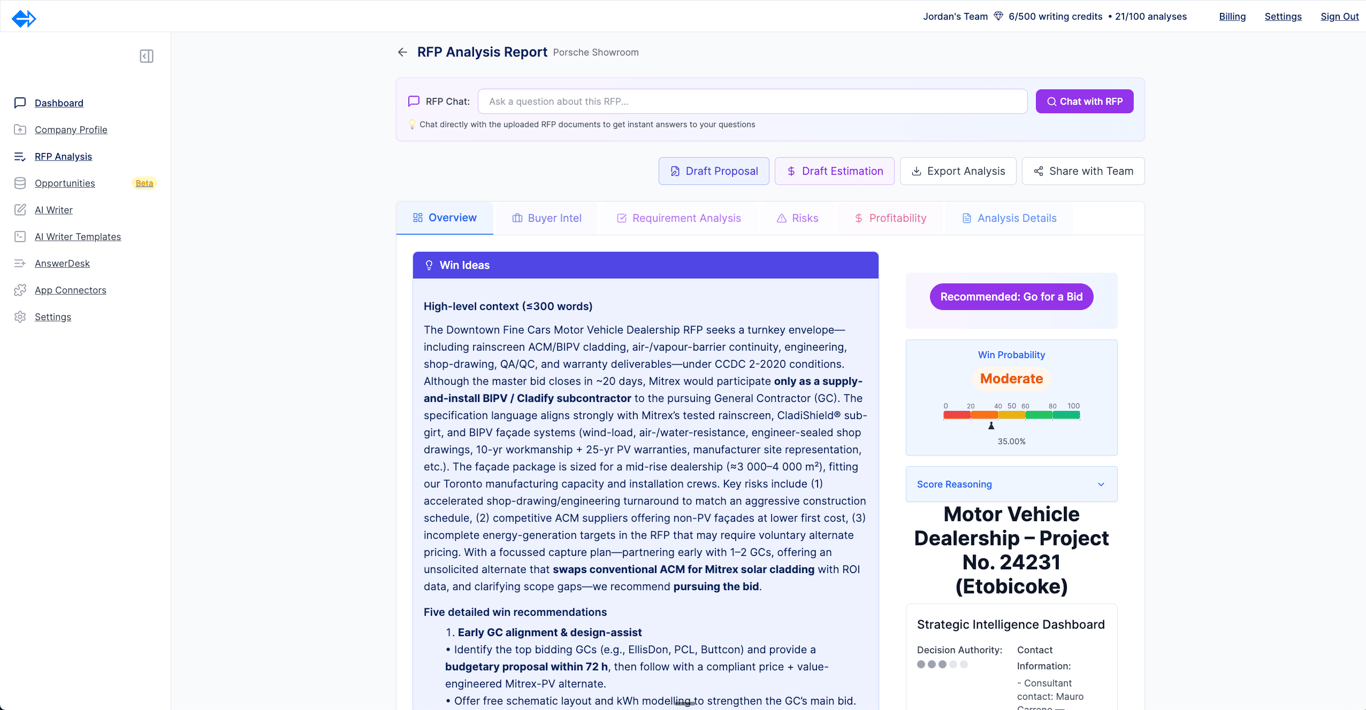1366x710 pixels.
Task: Click the Decision Authority dots rating
Action: (942, 664)
